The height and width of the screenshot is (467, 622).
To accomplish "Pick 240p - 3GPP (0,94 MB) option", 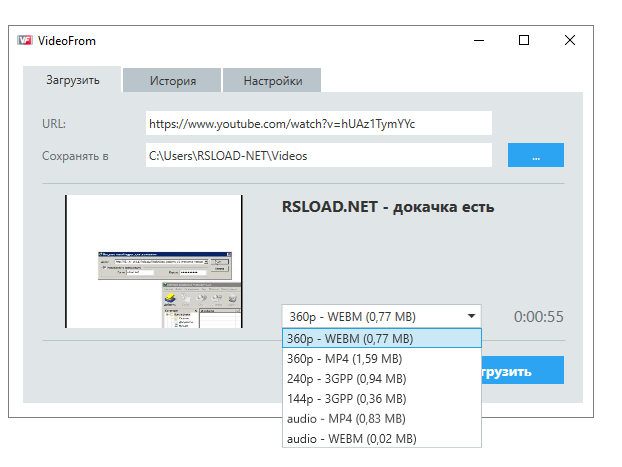I will coord(382,379).
